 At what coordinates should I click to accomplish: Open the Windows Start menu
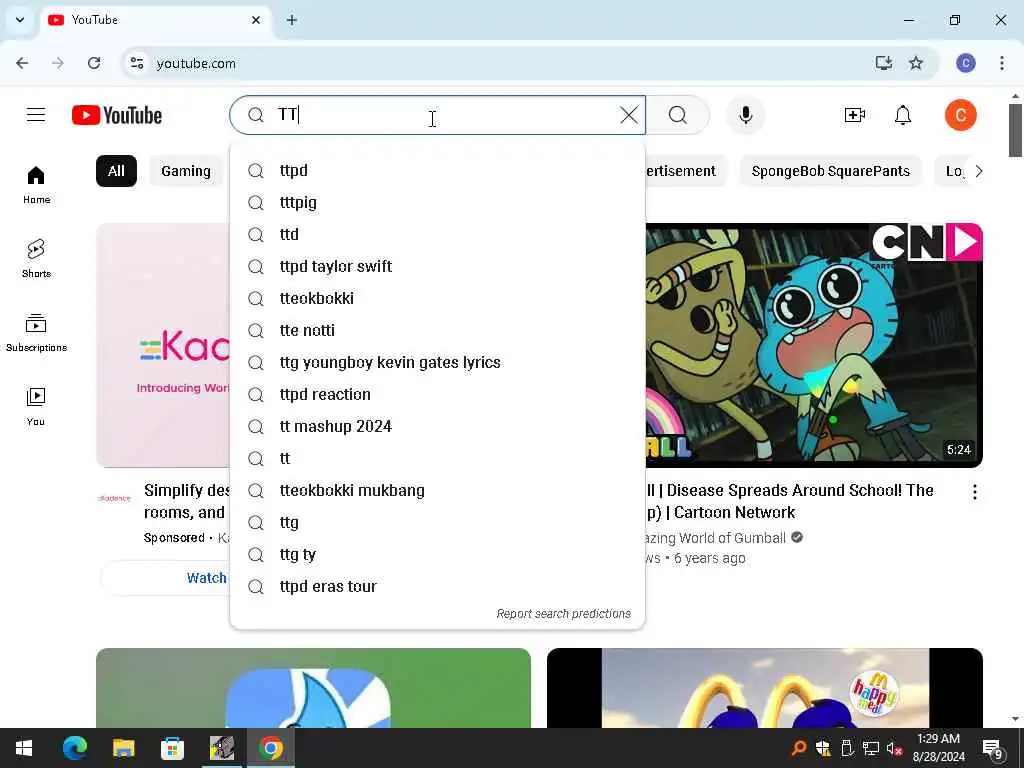pos(24,748)
